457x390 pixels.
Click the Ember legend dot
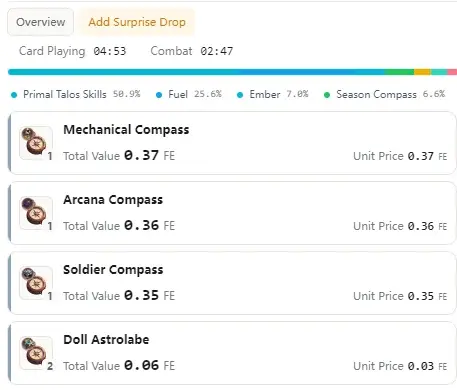pos(240,95)
